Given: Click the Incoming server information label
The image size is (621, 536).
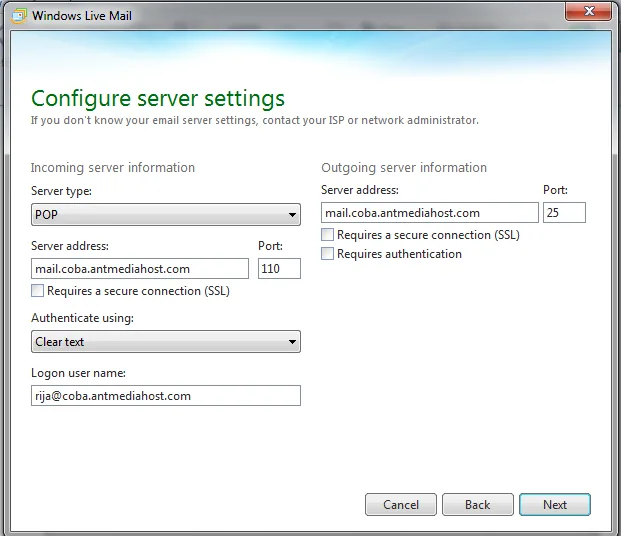Looking at the screenshot, I should pos(113,168).
